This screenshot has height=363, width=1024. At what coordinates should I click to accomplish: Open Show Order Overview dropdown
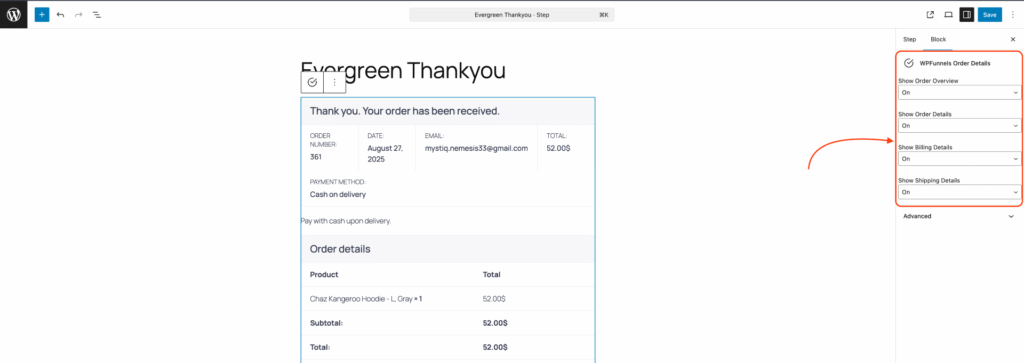pos(959,93)
